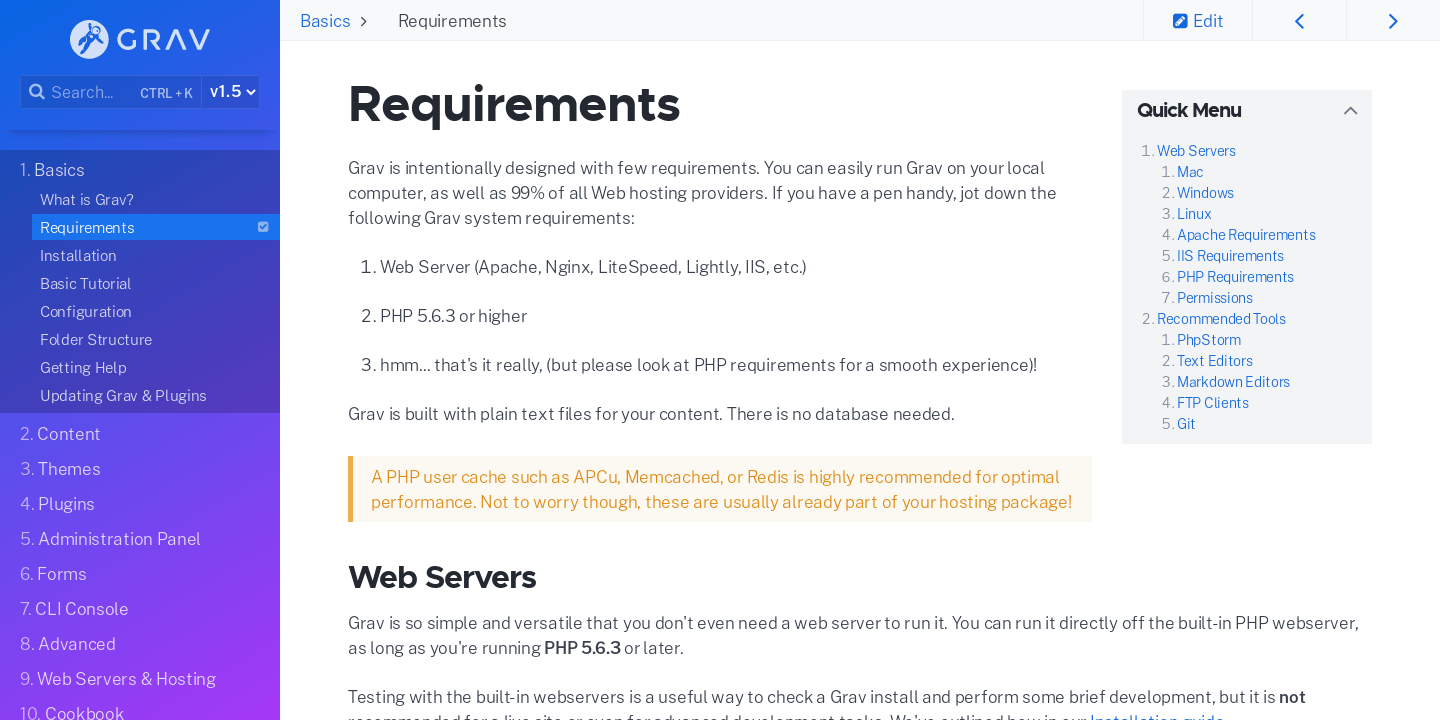Jump to Linux in Quick Menu

[x=1194, y=214]
